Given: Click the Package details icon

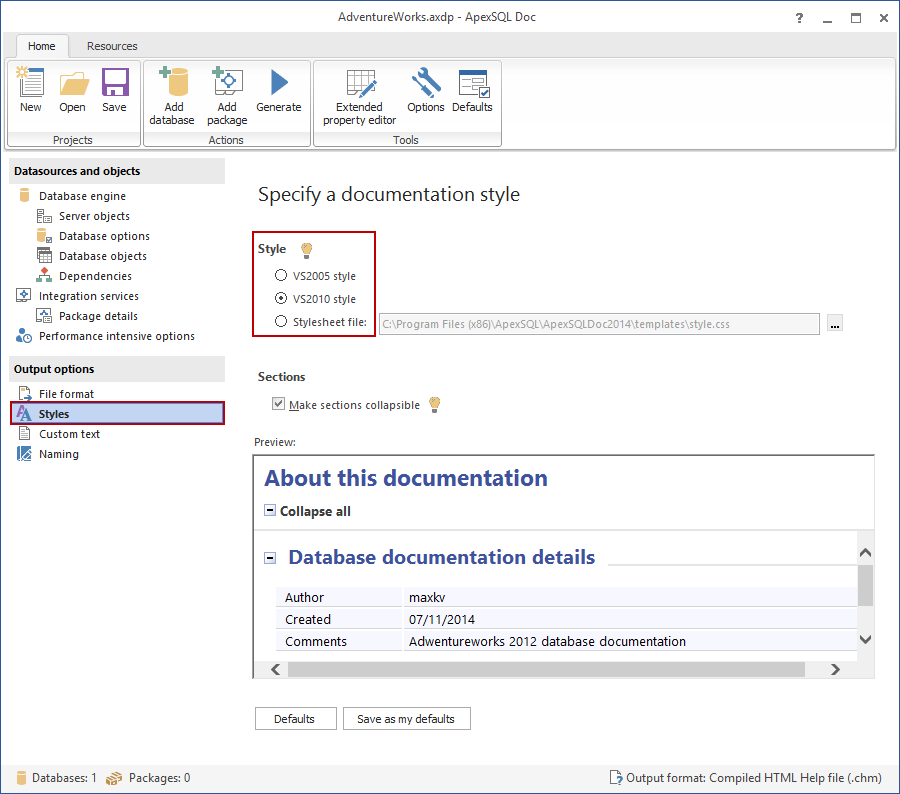Looking at the screenshot, I should point(44,315).
